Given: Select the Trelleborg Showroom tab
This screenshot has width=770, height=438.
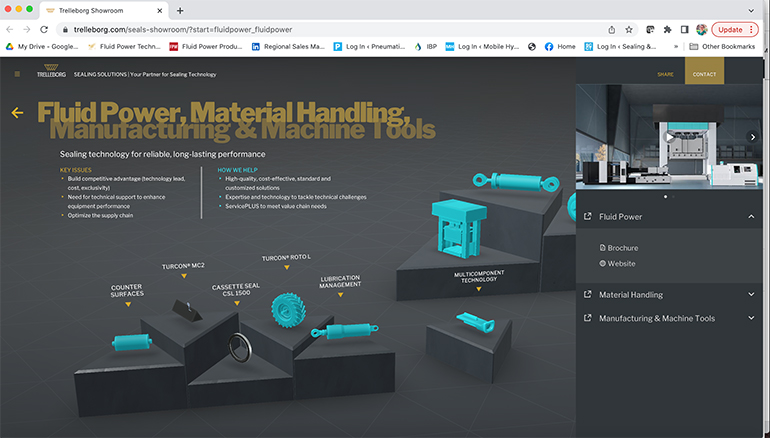Looking at the screenshot, I should click(105, 10).
